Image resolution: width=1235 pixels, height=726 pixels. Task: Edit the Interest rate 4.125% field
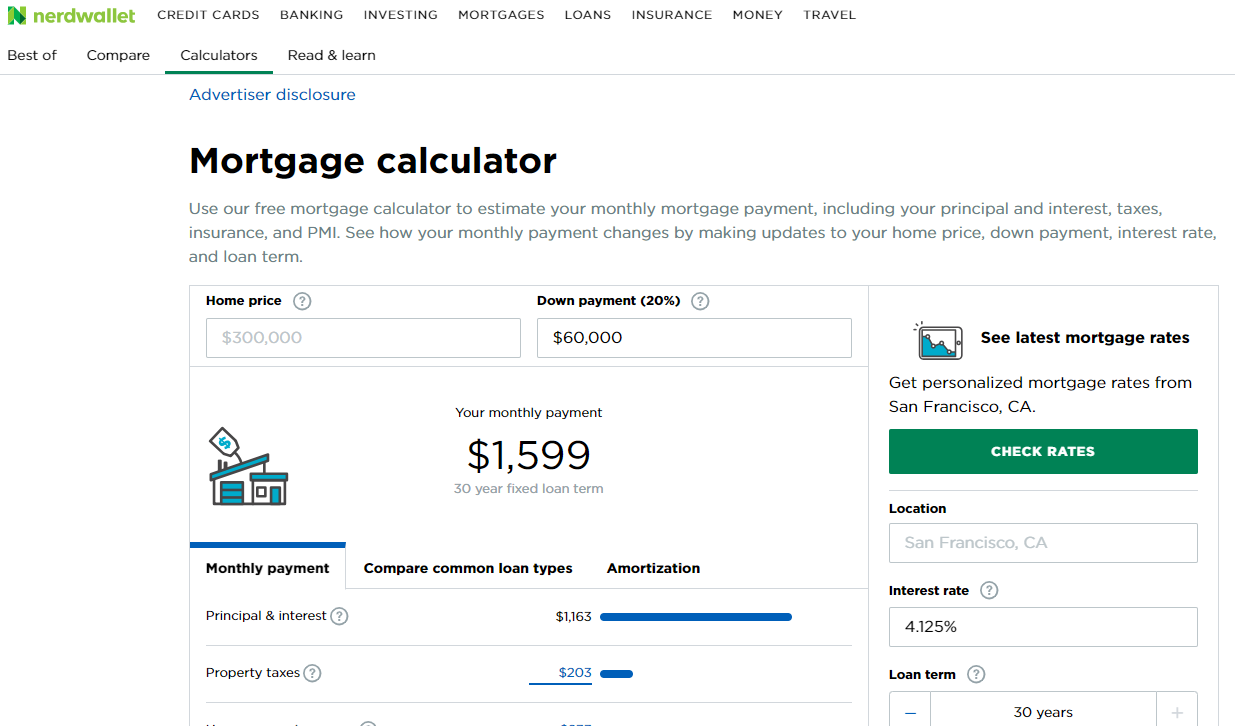coord(1043,627)
